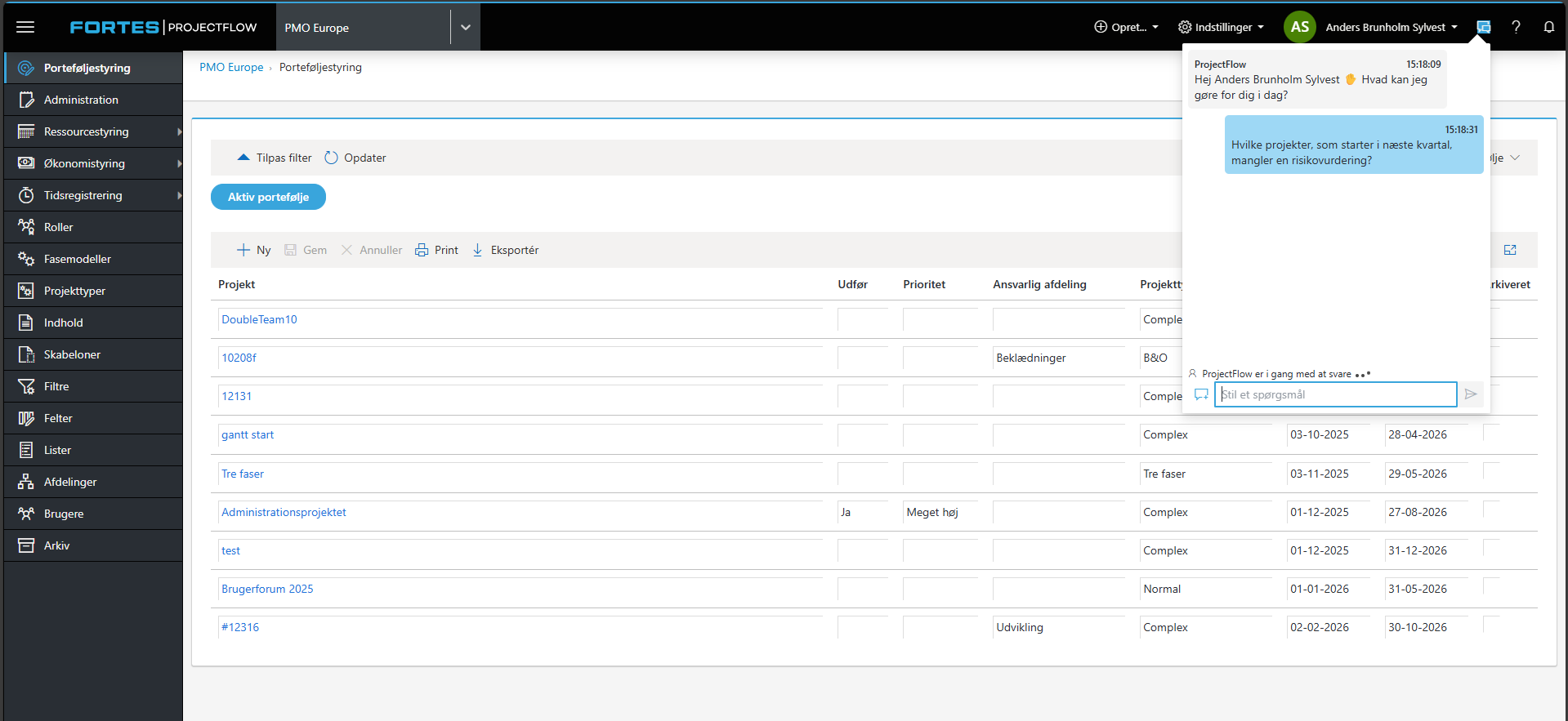Expand the Økonomistyring submenu arrow

tap(179, 163)
